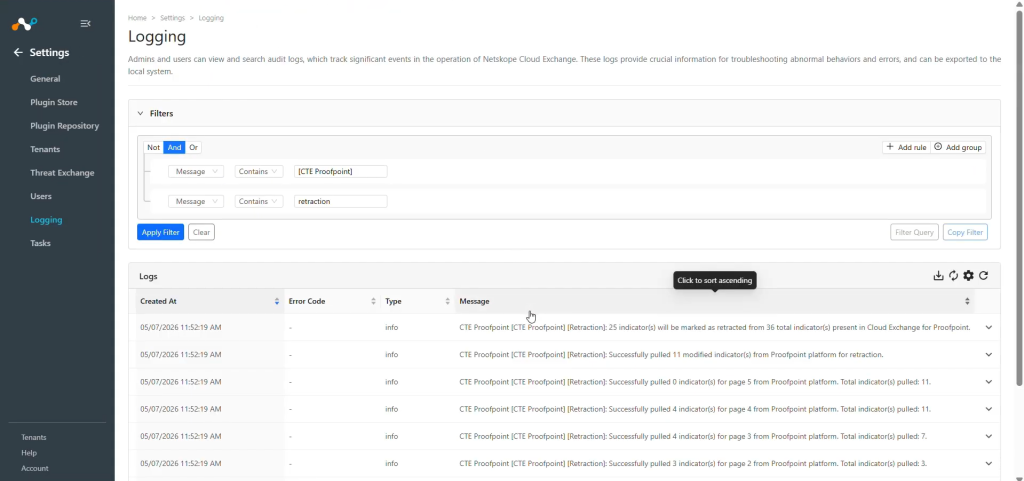Select the Or condition toggle

tap(194, 147)
